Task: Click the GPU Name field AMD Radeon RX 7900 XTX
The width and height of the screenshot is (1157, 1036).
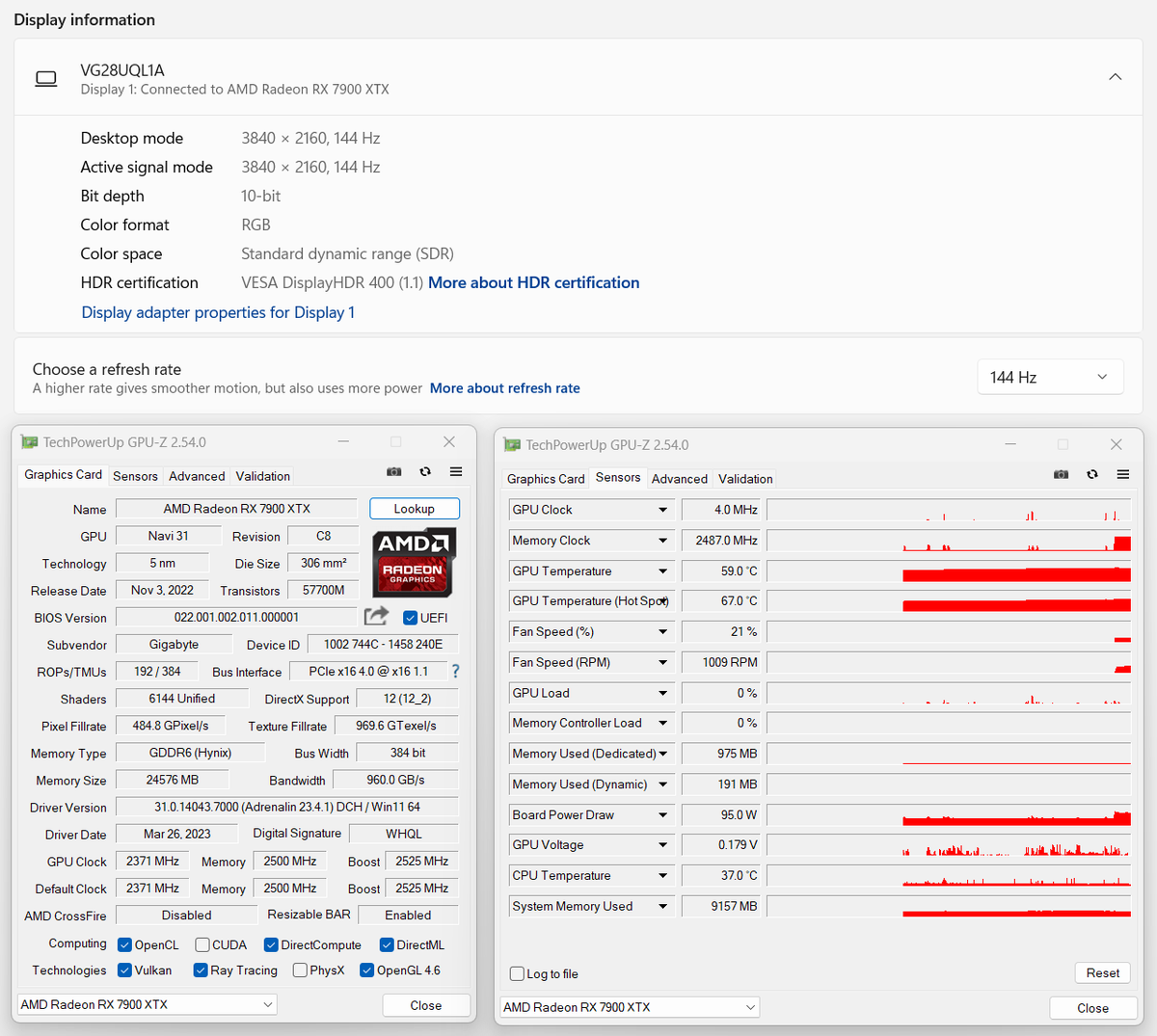Action: pyautogui.click(x=237, y=509)
